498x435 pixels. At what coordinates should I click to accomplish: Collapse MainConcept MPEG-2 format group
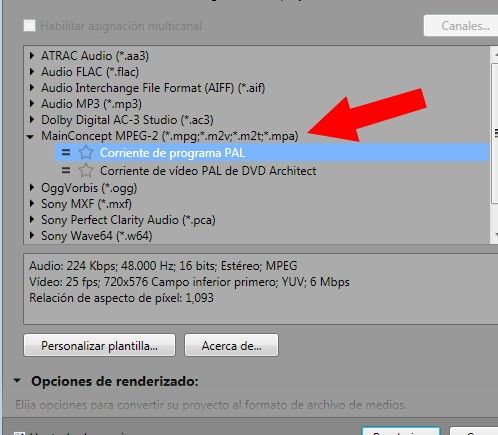(30, 136)
